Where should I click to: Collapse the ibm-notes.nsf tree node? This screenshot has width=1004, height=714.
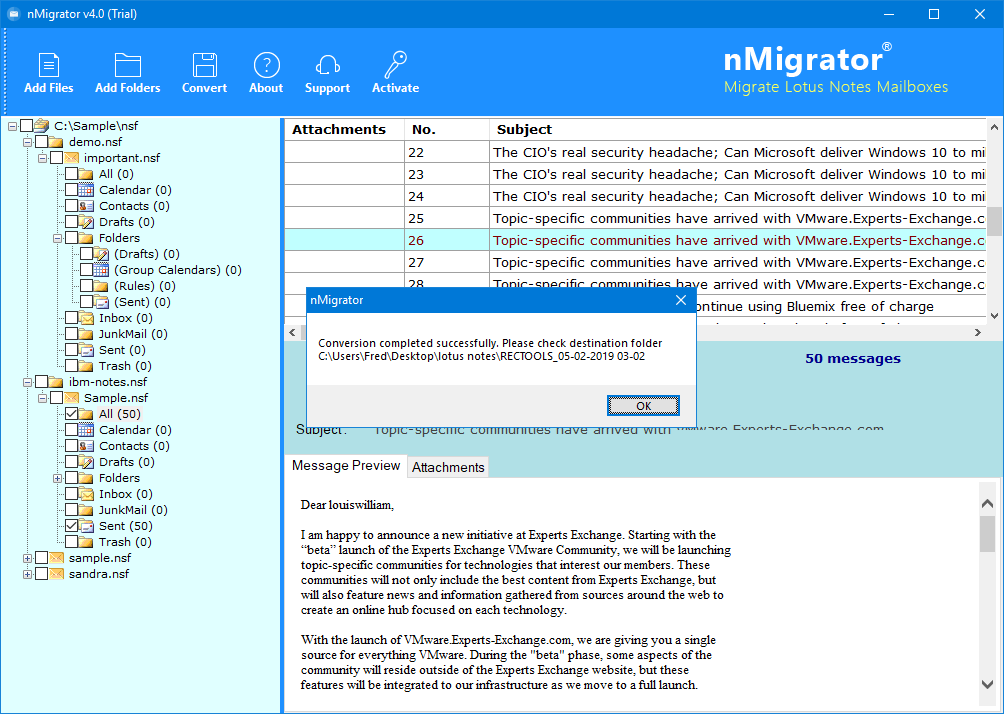[27, 382]
